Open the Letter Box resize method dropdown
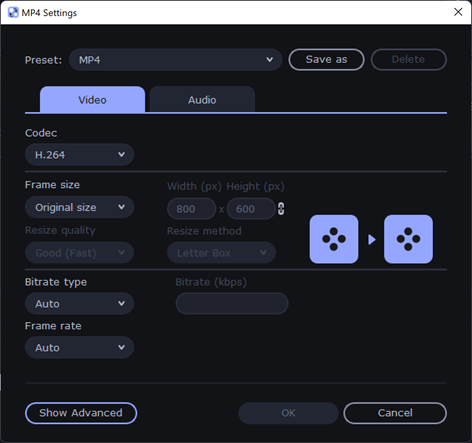 tap(221, 253)
